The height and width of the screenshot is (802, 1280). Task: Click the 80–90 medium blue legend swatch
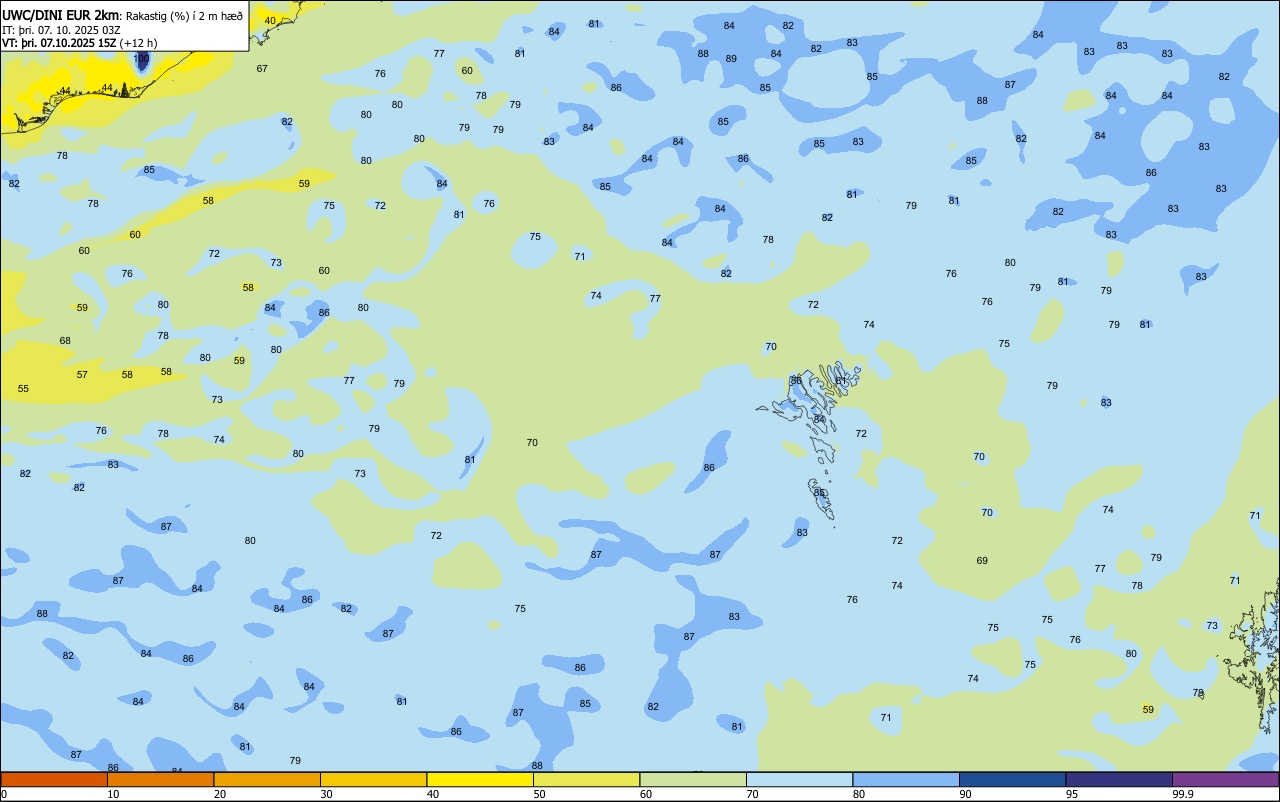click(x=906, y=779)
